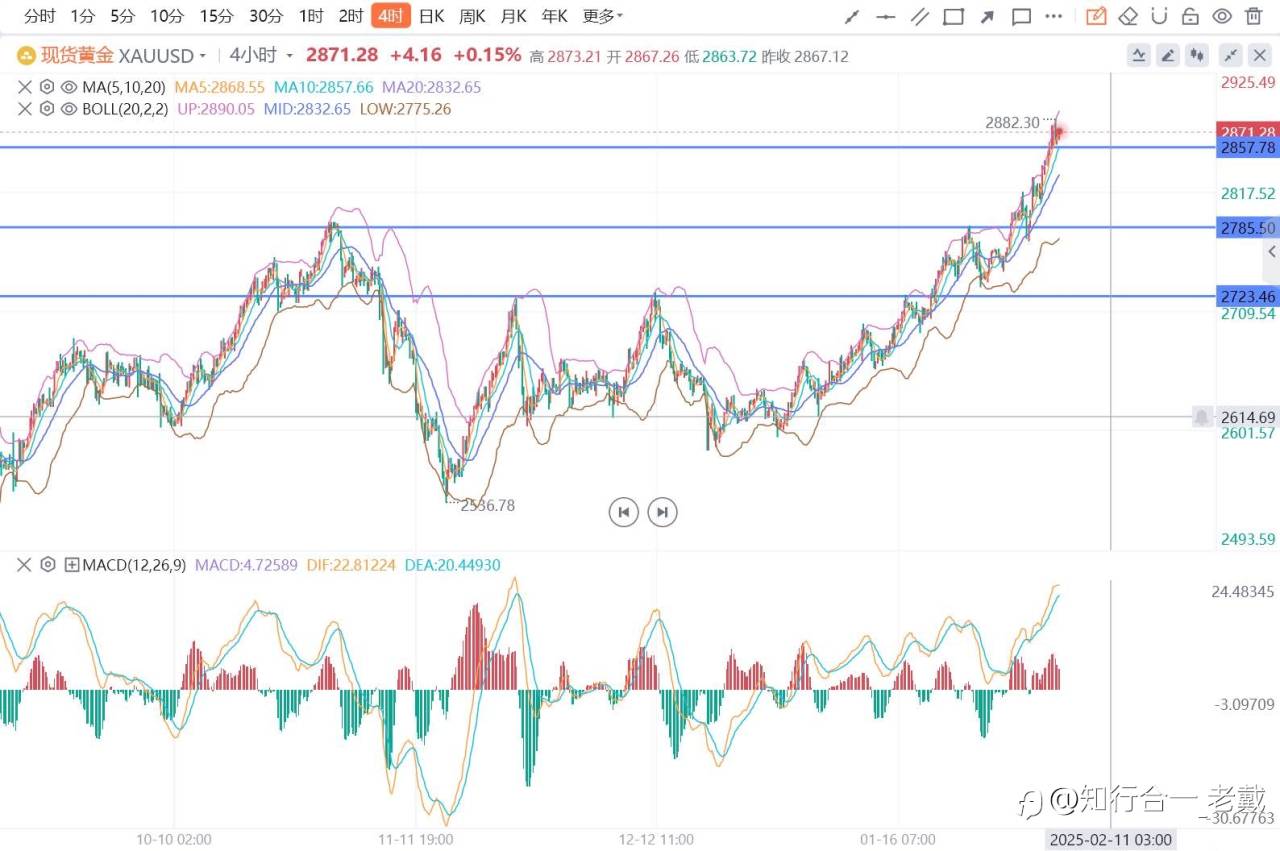Toggle visibility of BOLL indicator eye icon

tap(68, 109)
